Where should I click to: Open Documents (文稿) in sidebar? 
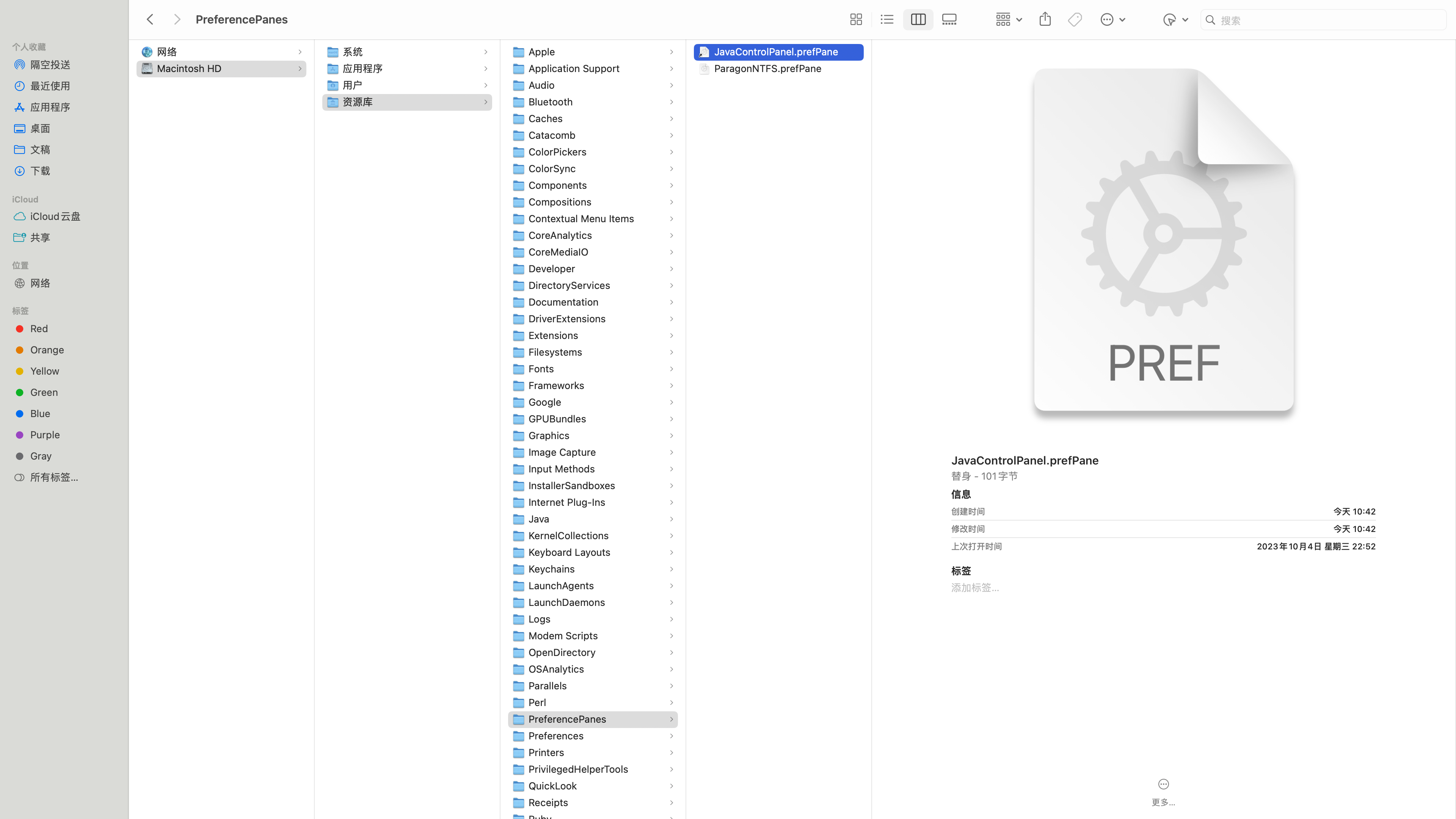pyautogui.click(x=40, y=150)
